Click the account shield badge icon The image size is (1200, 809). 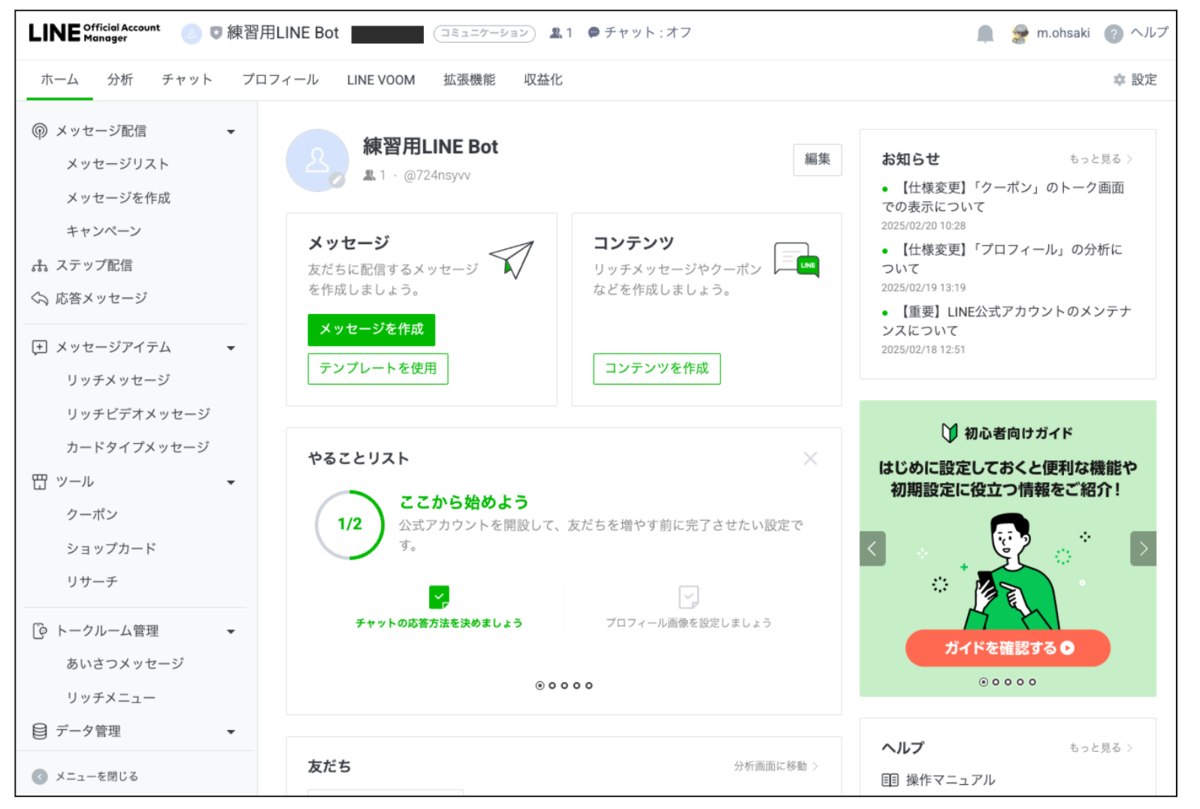coord(216,33)
